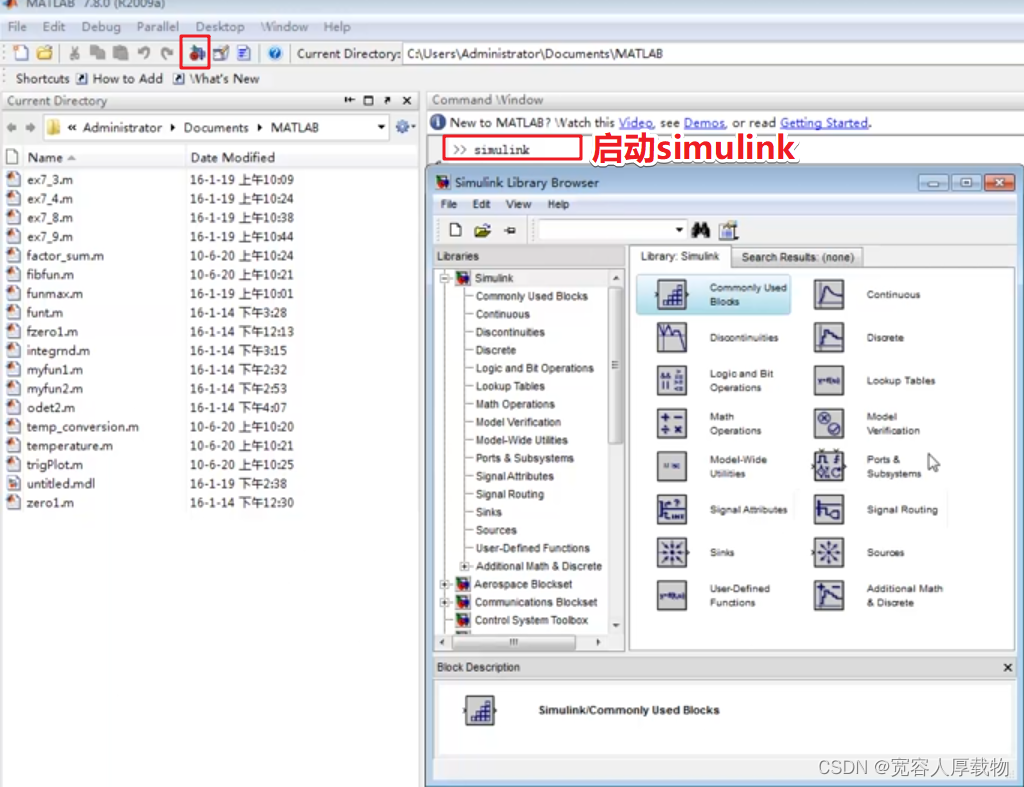Click the What's New shortcut
Image resolution: width=1024 pixels, height=787 pixels.
pos(217,79)
